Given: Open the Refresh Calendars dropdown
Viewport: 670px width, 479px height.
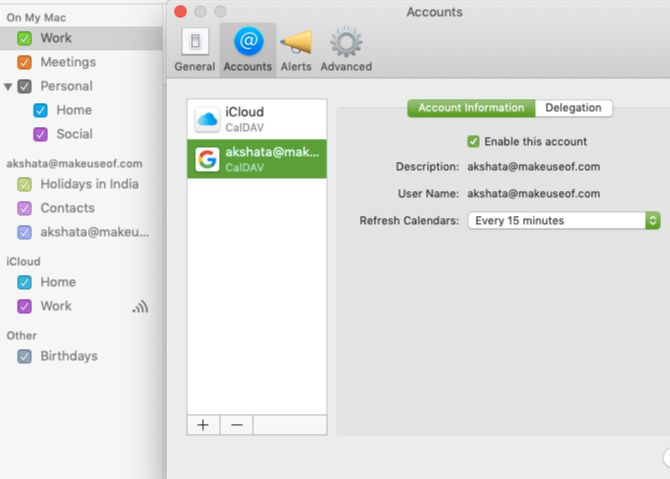Looking at the screenshot, I should tap(563, 220).
